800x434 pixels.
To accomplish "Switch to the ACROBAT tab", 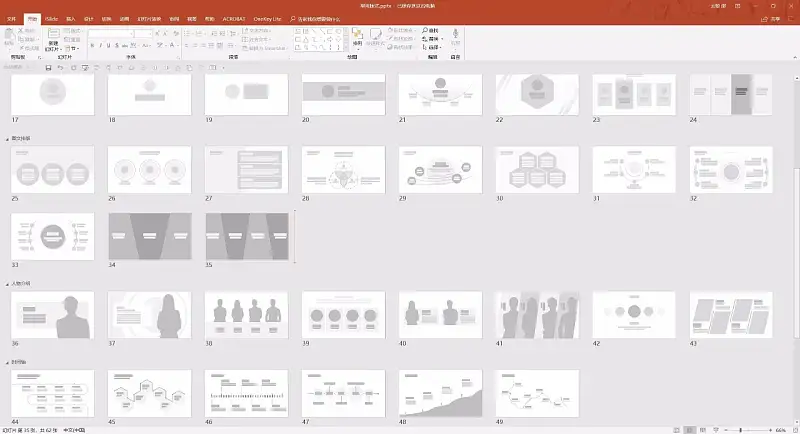I will tap(234, 19).
